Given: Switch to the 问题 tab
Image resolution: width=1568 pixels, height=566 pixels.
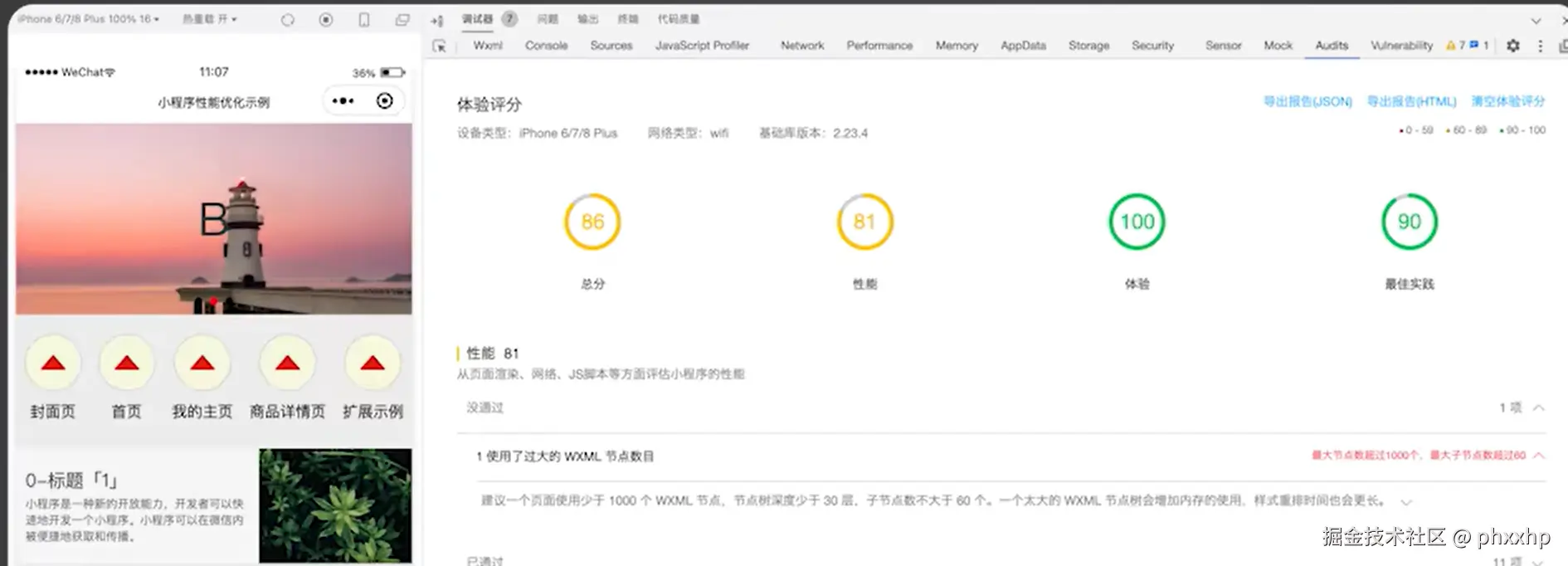Looking at the screenshot, I should 548,19.
